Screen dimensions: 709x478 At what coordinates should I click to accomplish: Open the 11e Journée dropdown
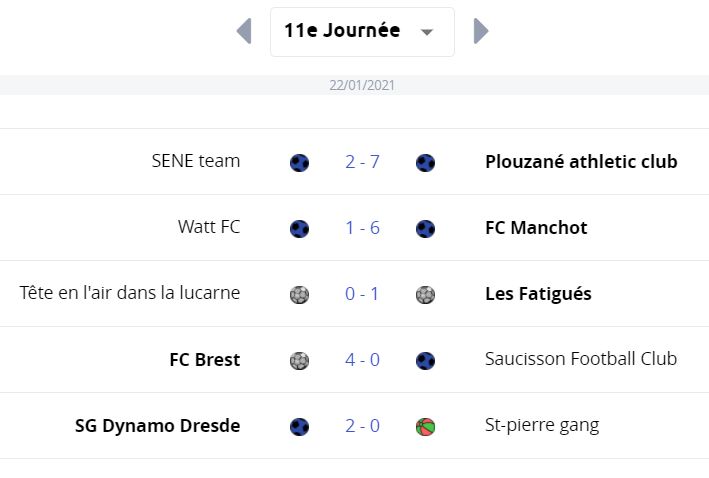[362, 32]
